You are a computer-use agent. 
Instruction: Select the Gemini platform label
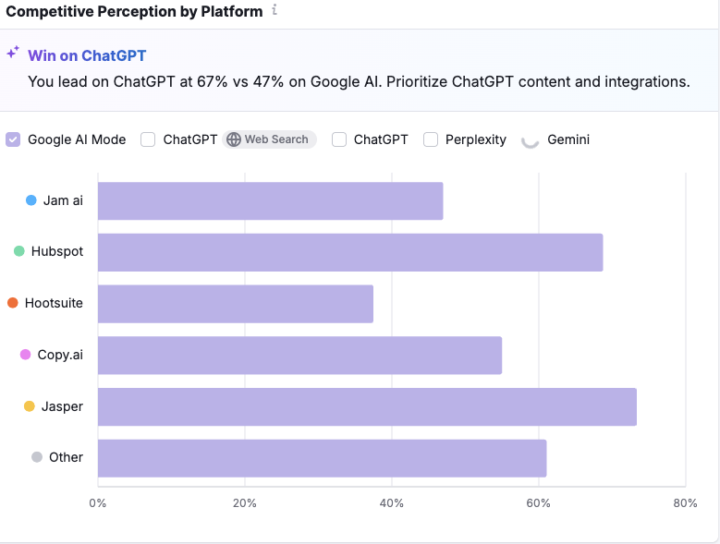click(568, 140)
